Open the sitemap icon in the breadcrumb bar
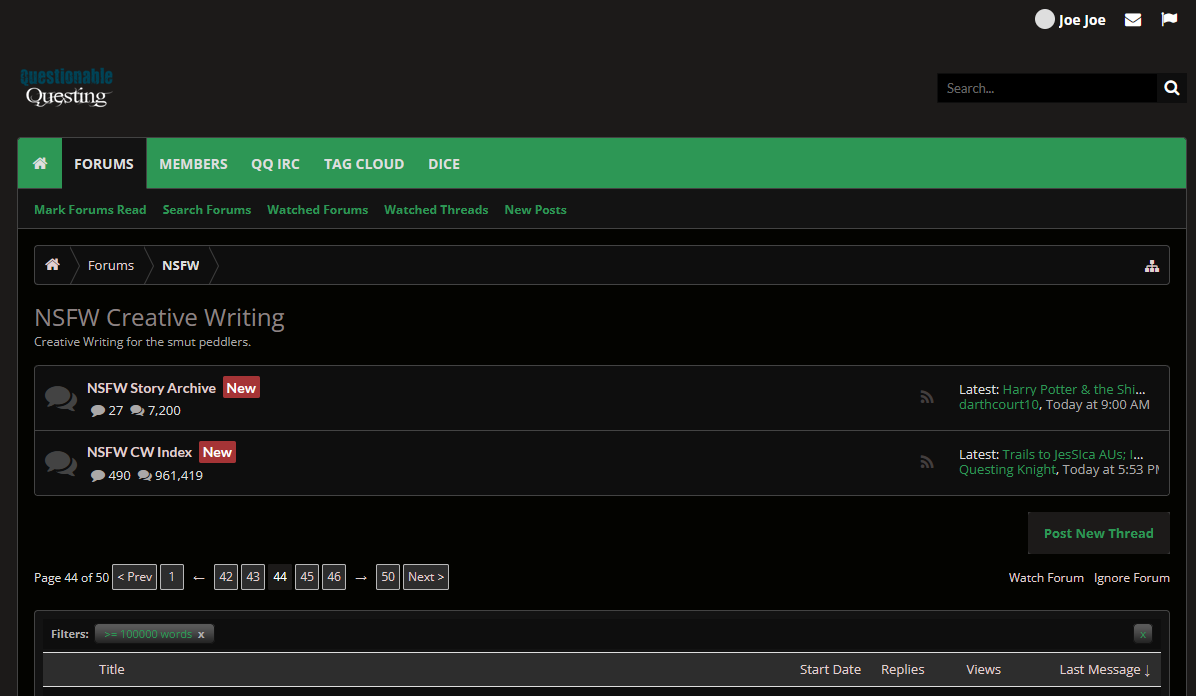Image resolution: width=1196 pixels, height=696 pixels. pos(1152,266)
